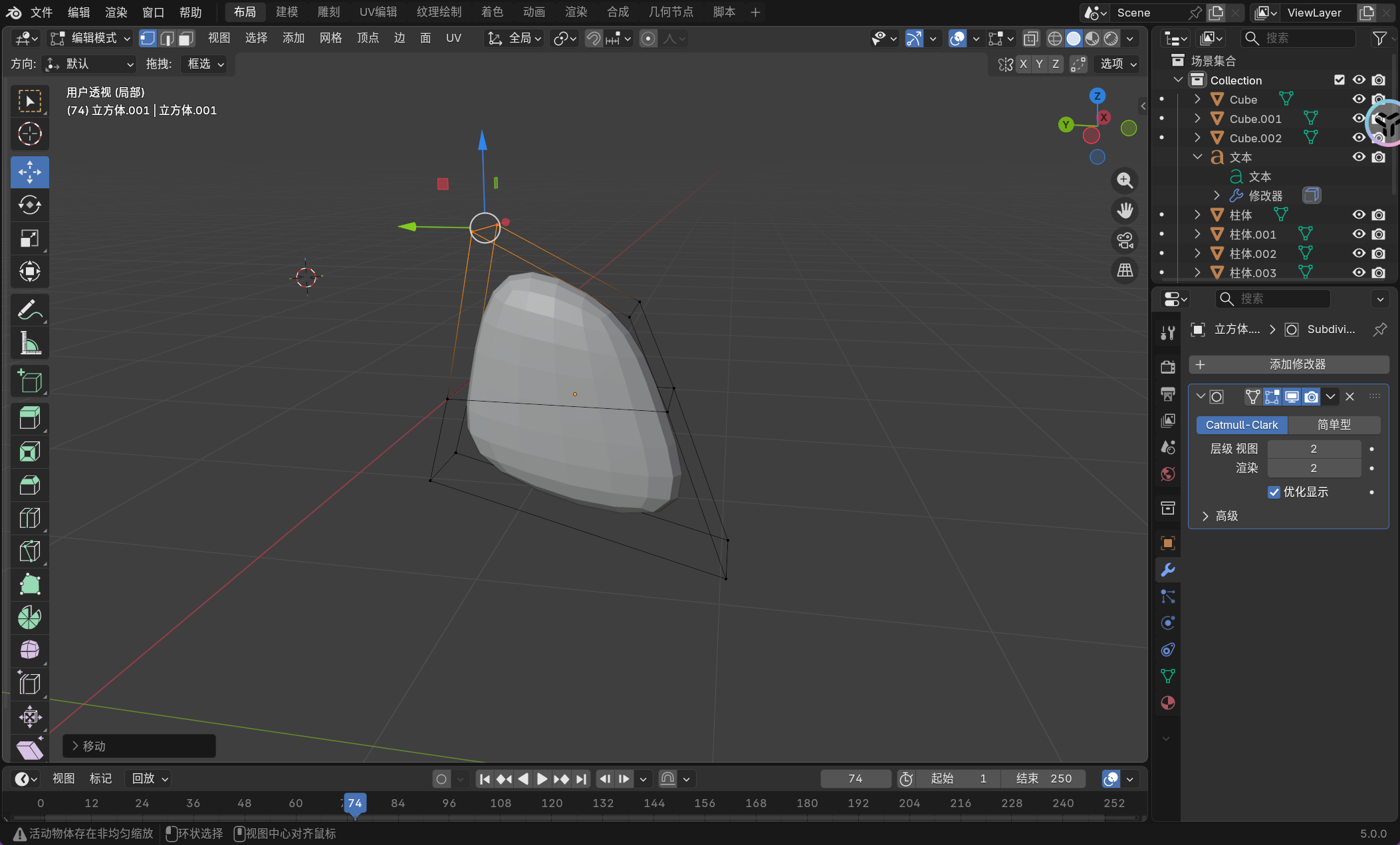The height and width of the screenshot is (845, 1400).
Task: Select the Loop Cut tool
Action: tap(29, 518)
